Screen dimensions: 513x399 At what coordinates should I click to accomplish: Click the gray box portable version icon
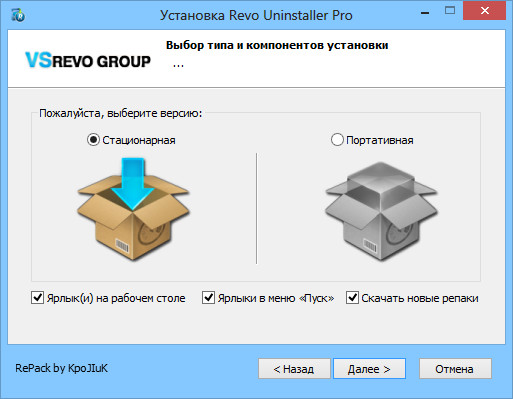point(381,211)
